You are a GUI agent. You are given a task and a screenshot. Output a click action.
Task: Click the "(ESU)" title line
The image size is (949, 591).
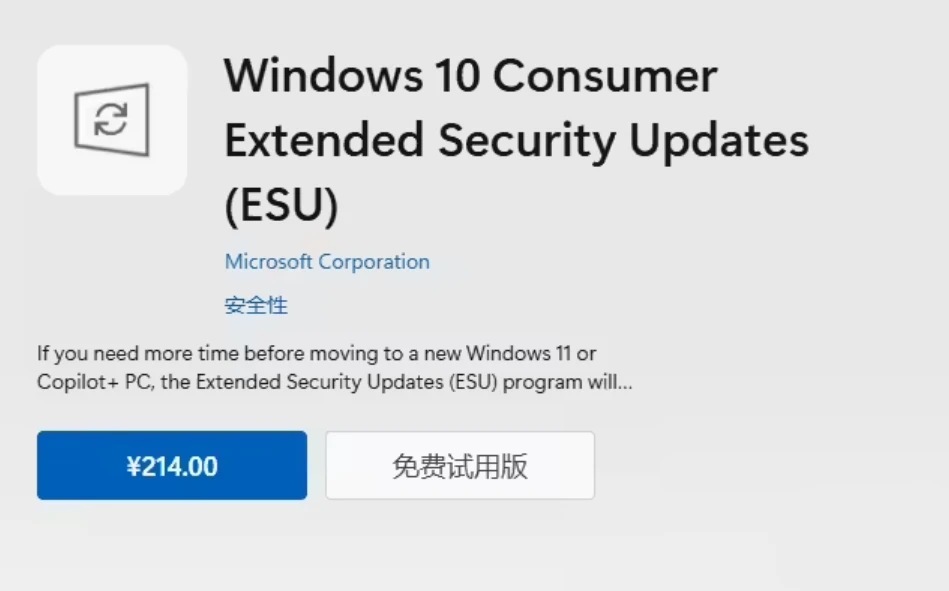point(282,205)
